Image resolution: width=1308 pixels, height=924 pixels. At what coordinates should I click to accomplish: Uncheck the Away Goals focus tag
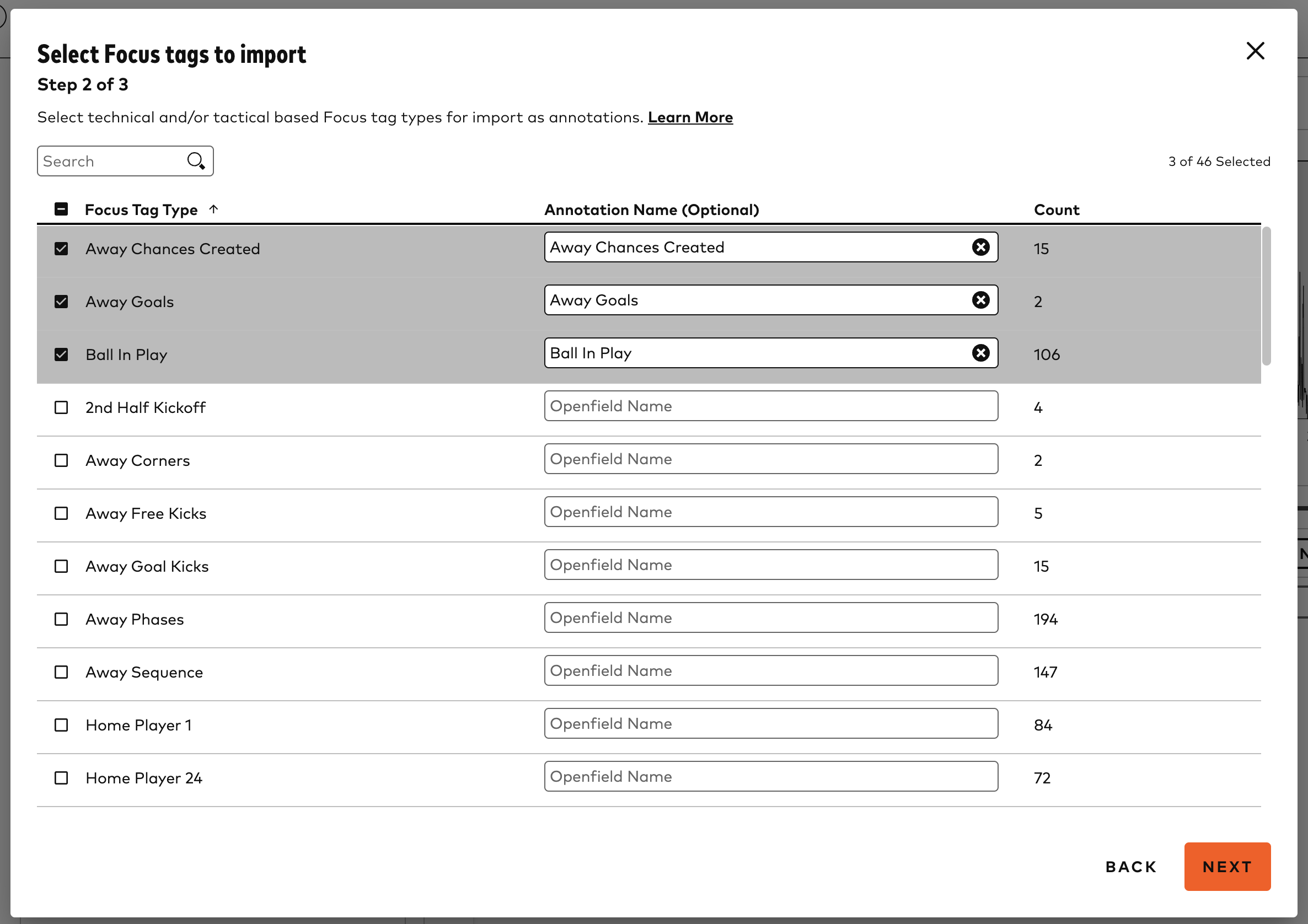click(x=61, y=302)
